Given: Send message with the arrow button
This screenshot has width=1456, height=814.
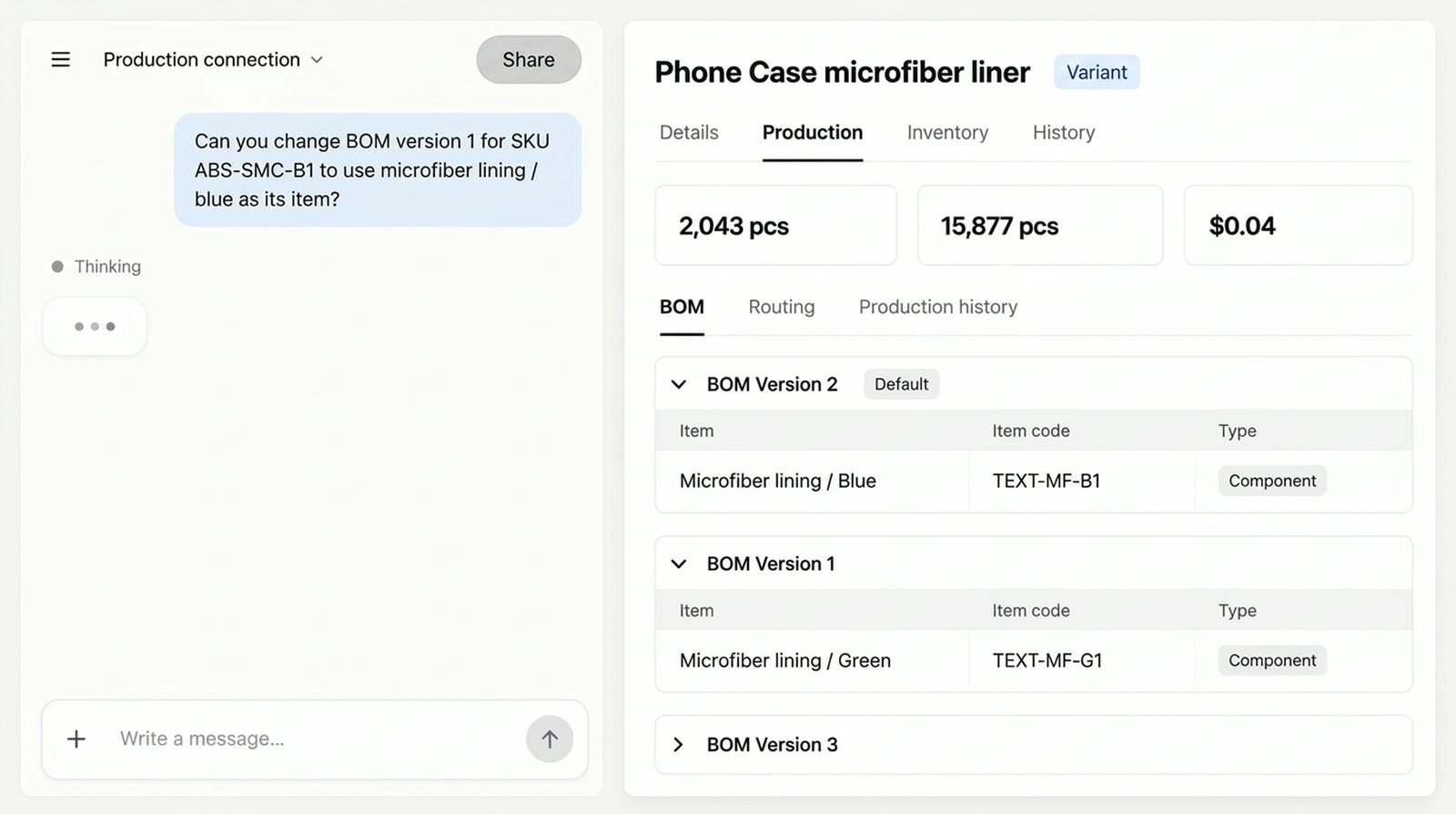Looking at the screenshot, I should pos(550,739).
